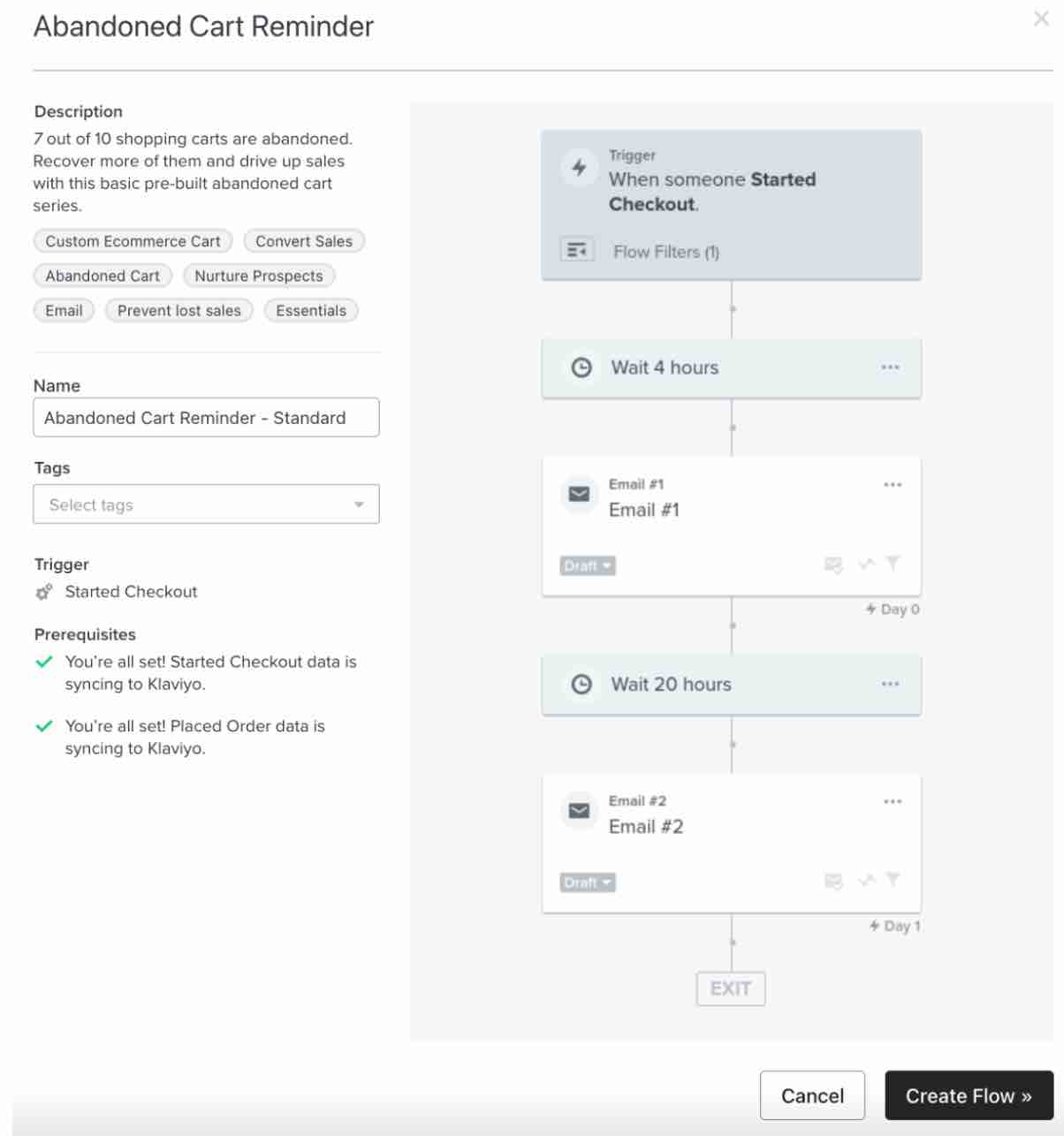Image resolution: width=1064 pixels, height=1136 pixels.
Task: Click the lightning bolt trigger icon
Action: click(x=580, y=165)
